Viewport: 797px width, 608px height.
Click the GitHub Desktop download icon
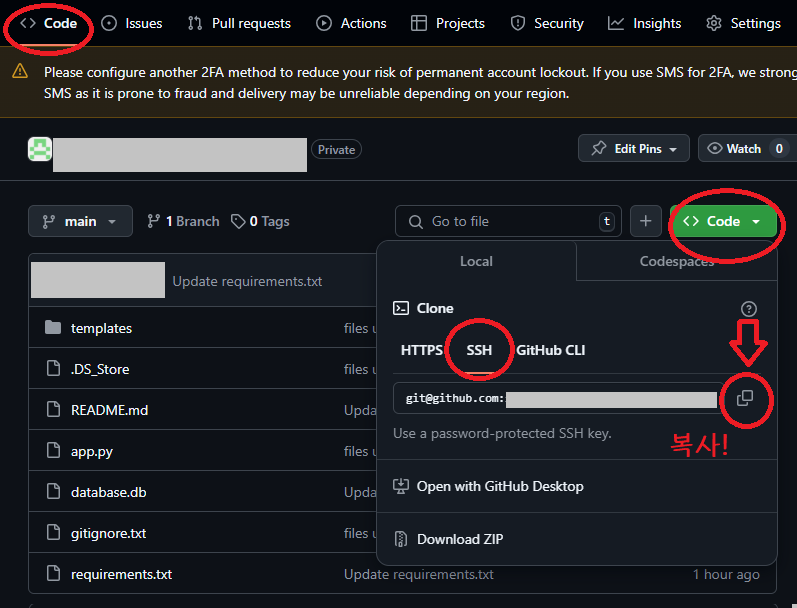tap(401, 487)
